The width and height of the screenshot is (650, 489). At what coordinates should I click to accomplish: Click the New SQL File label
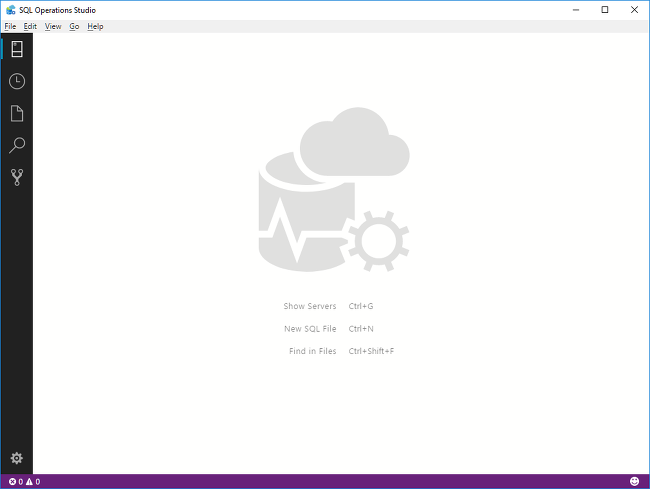(310, 329)
